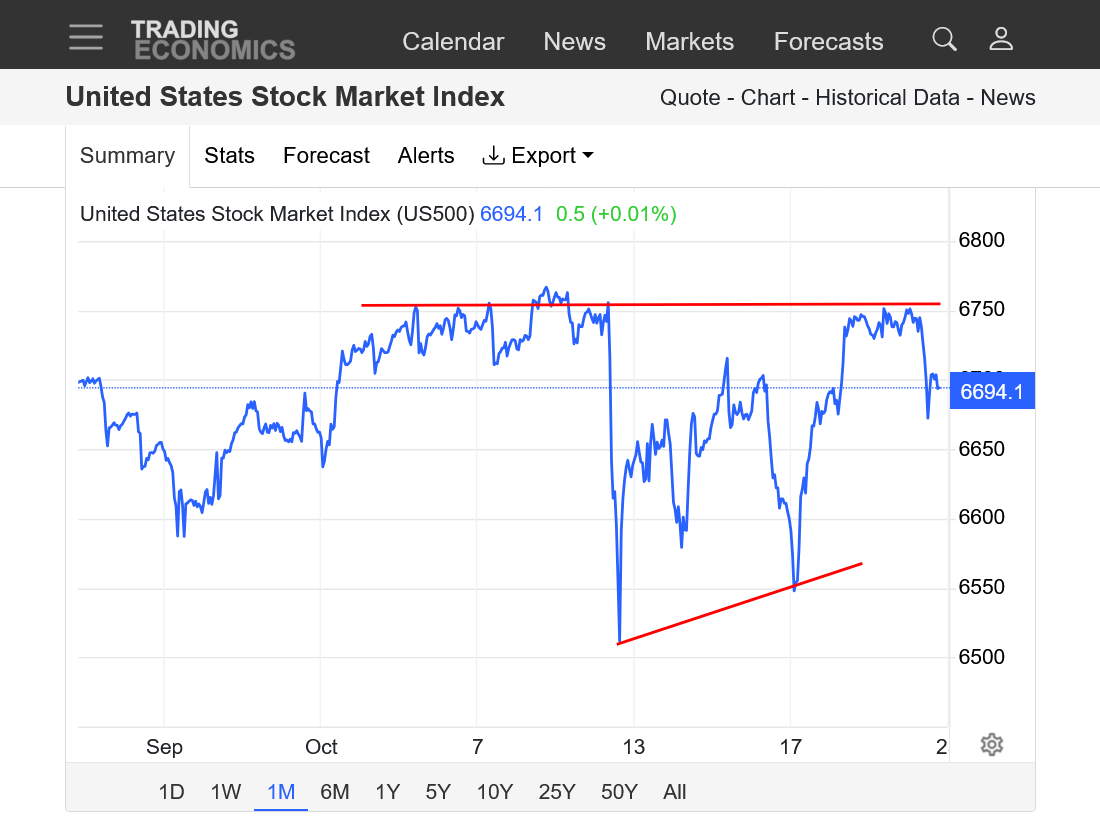
Task: Go to Calendar in top navigation
Action: 453,41
